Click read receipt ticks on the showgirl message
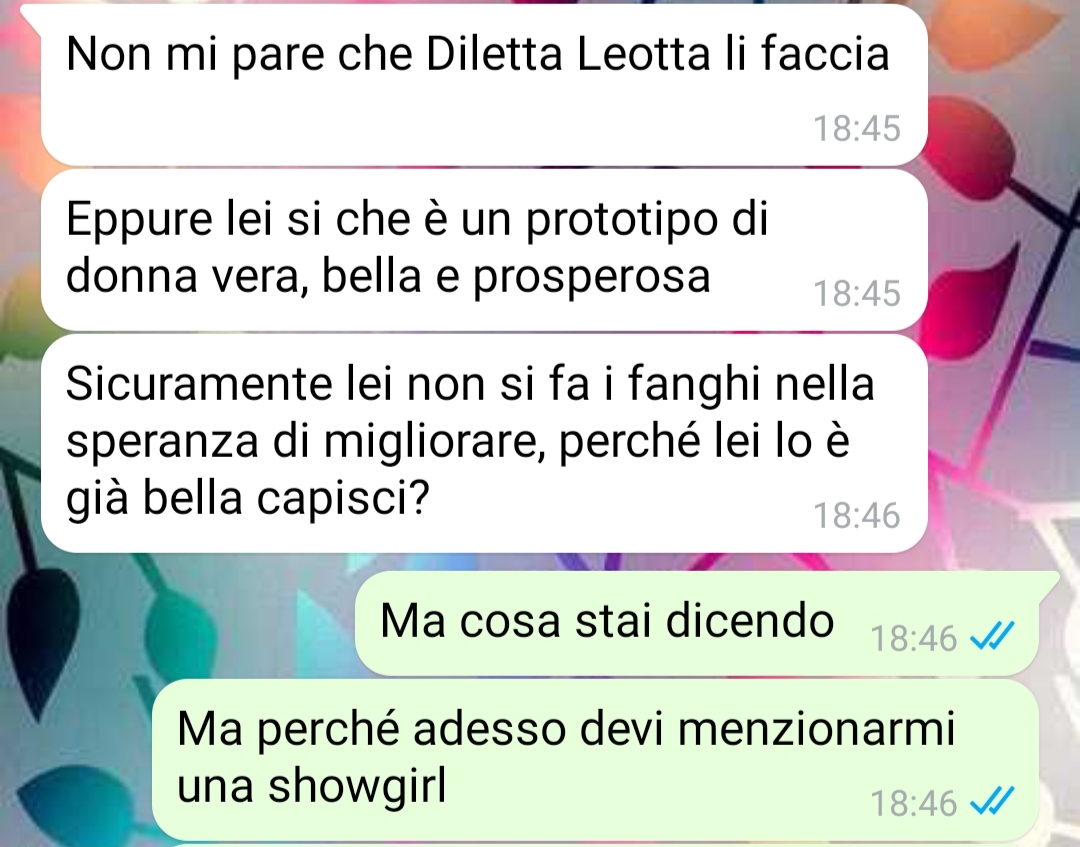This screenshot has height=847, width=1080. pos(992,801)
